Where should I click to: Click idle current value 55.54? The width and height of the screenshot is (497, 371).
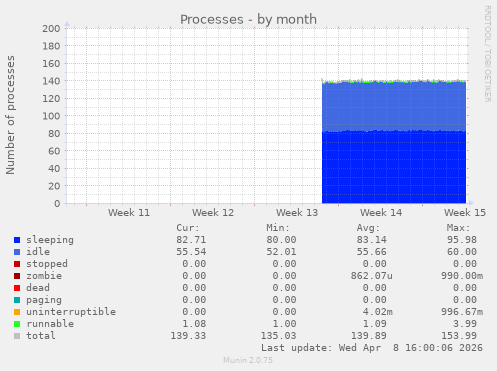[191, 252]
